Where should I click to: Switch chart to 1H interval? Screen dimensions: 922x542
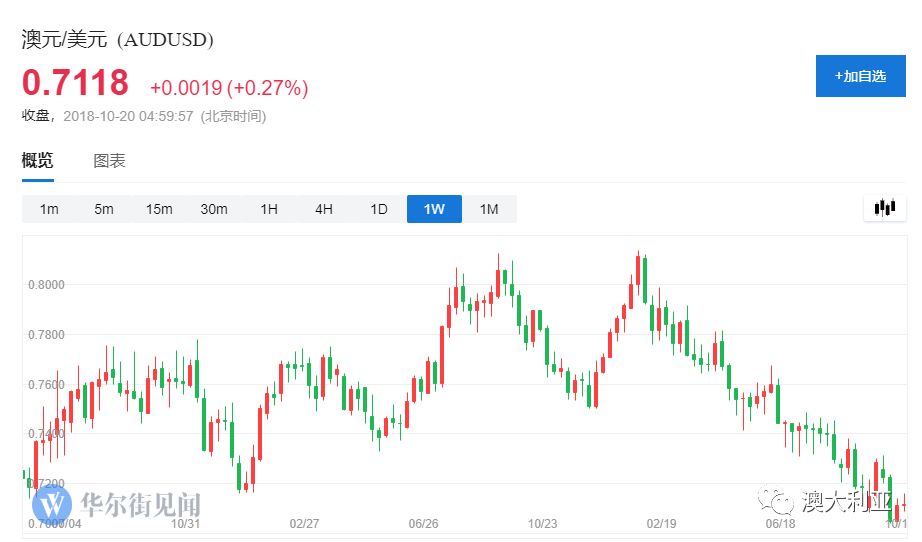tap(269, 209)
